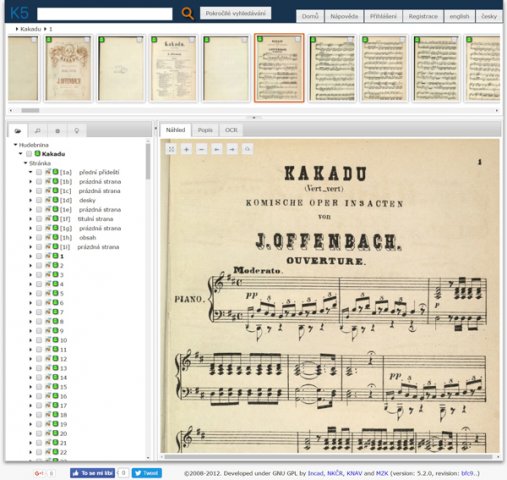Click the page type icon on [1f] row
Viewport: 507px width, 480px height.
(48, 219)
